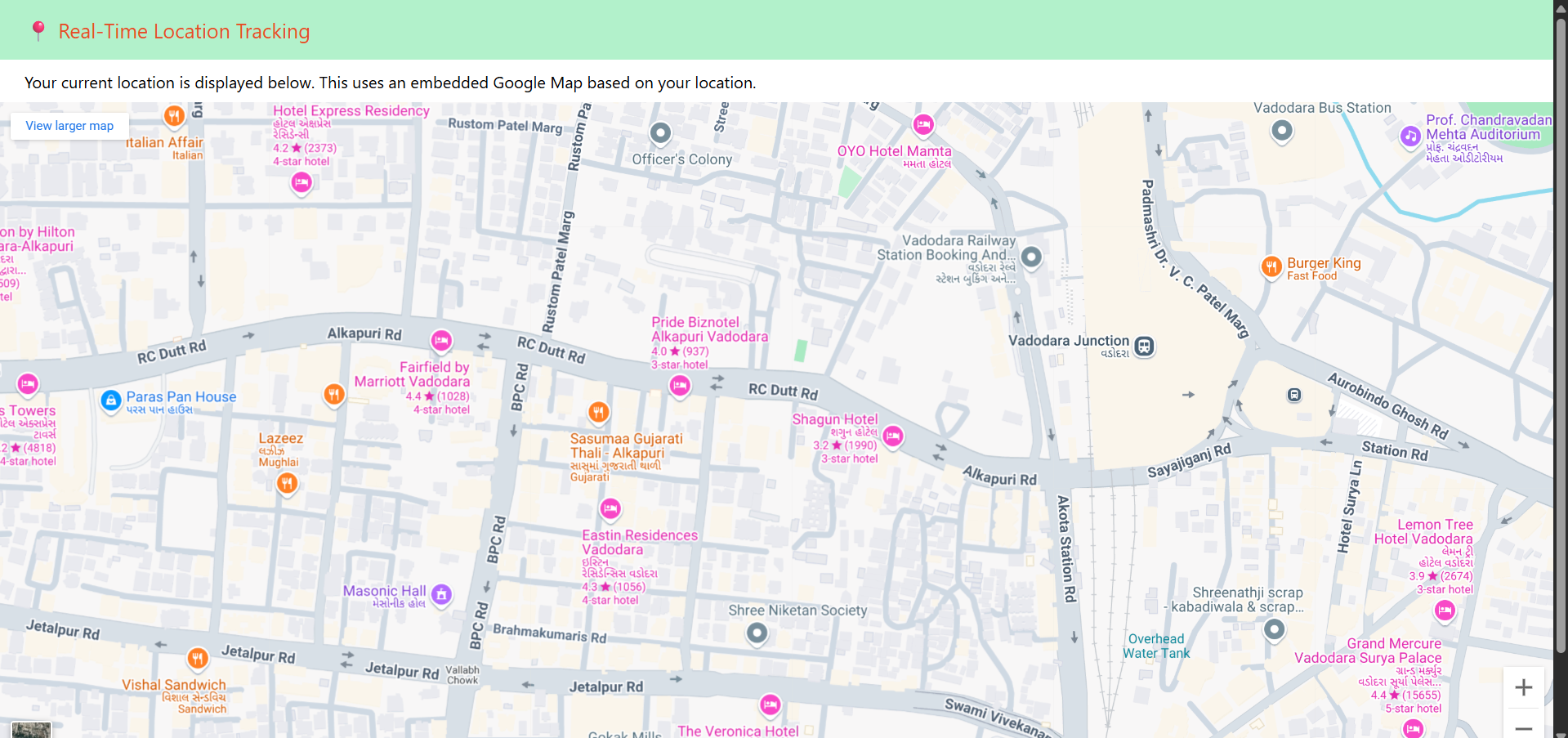This screenshot has height=738, width=1568.
Task: Select the Lemon Tree Hotel Vadodara label
Action: click(x=1423, y=532)
